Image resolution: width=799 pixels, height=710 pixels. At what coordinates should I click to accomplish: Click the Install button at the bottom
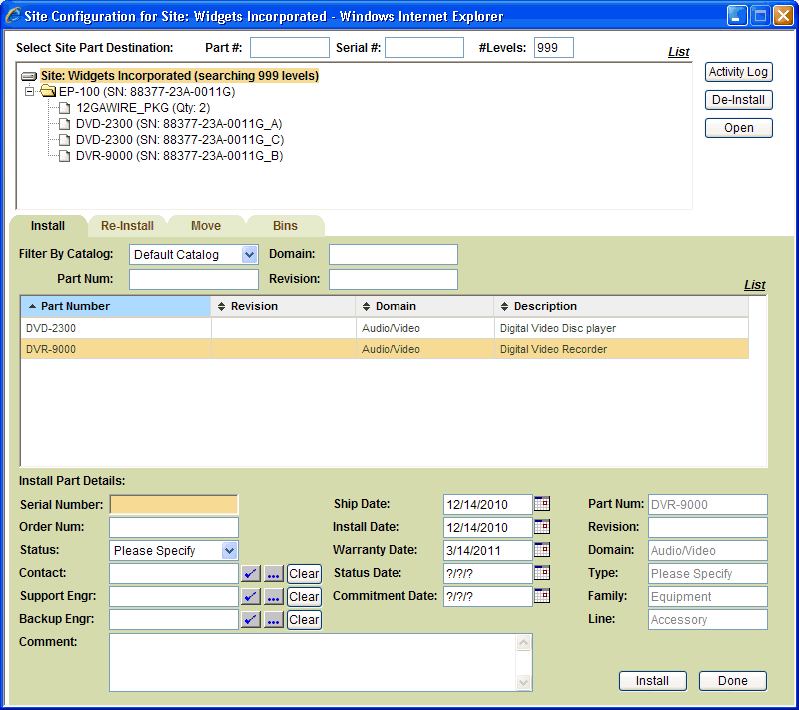(653, 681)
